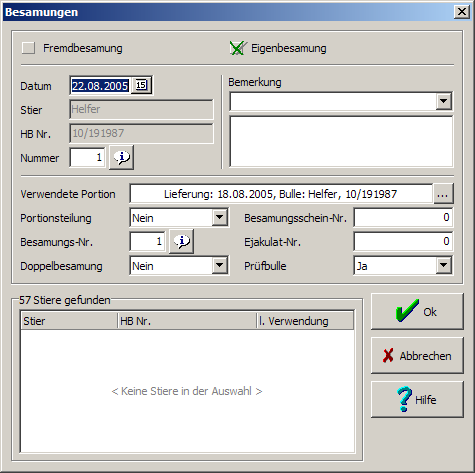Screen dimensions: 475x473
Task: Expand the Bemerkung dropdown list
Action: pos(444,101)
